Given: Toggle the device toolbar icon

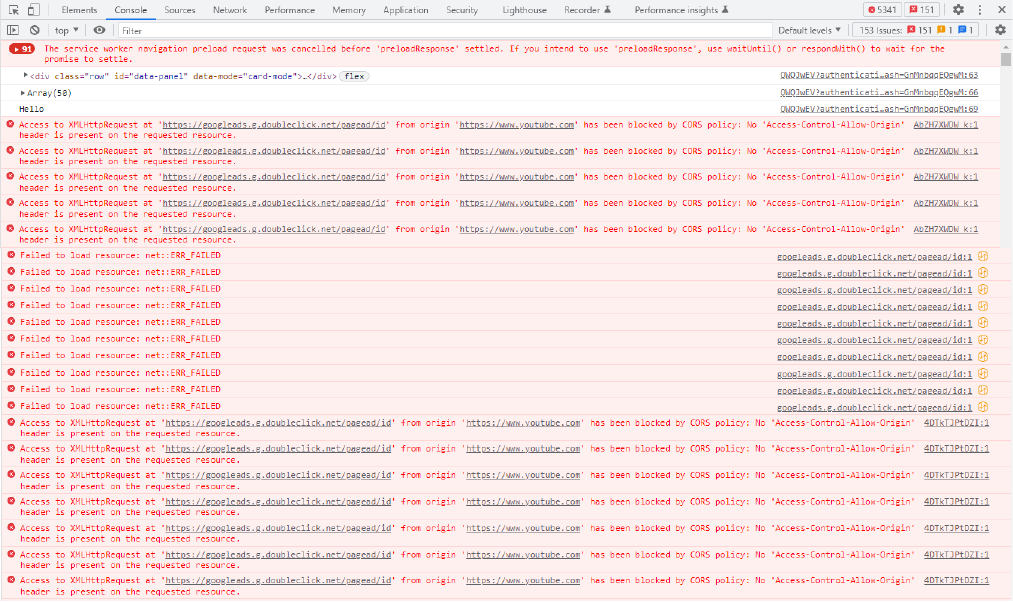Looking at the screenshot, I should click(x=34, y=10).
